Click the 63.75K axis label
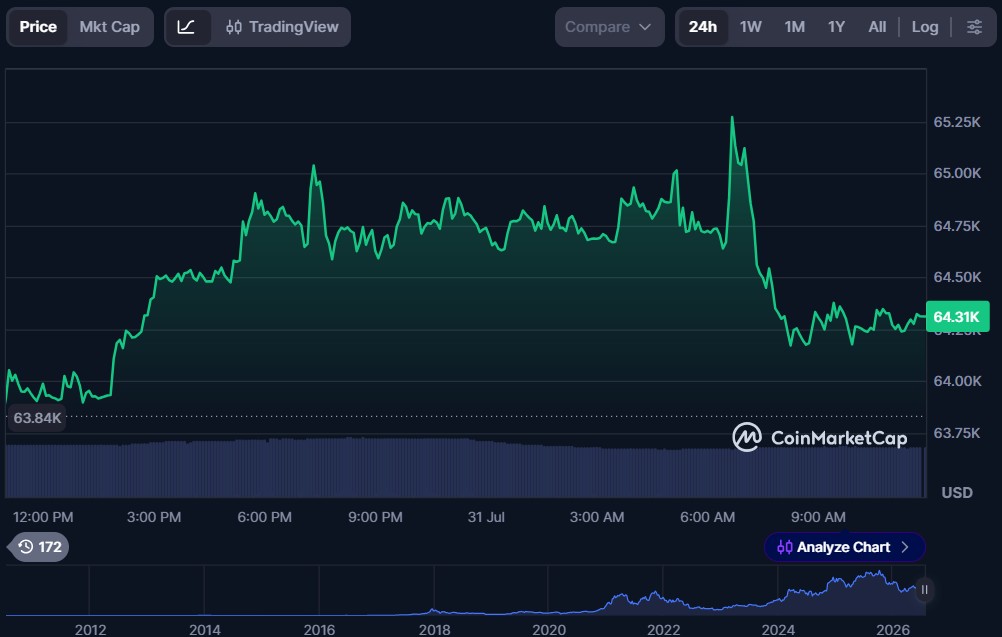Viewport: 1002px width, 637px height. coord(957,433)
